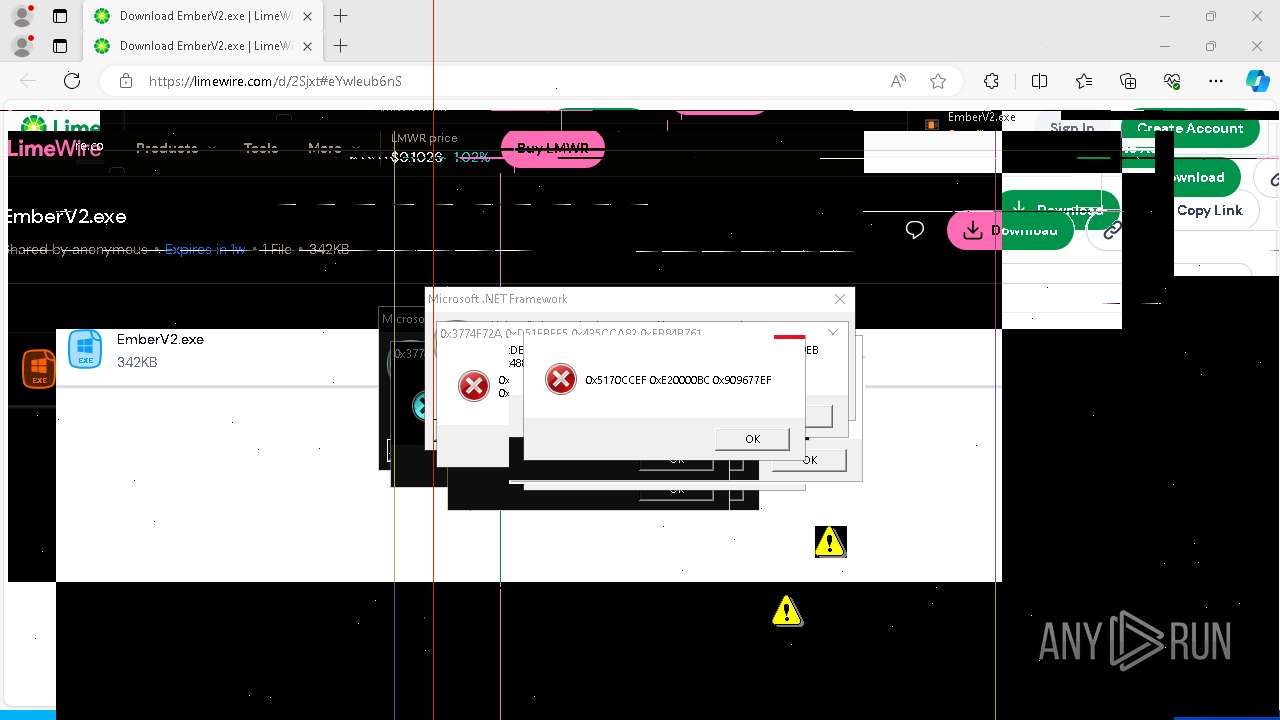Open the Products menu on LimeWire
The width and height of the screenshot is (1280, 720).
tap(175, 148)
